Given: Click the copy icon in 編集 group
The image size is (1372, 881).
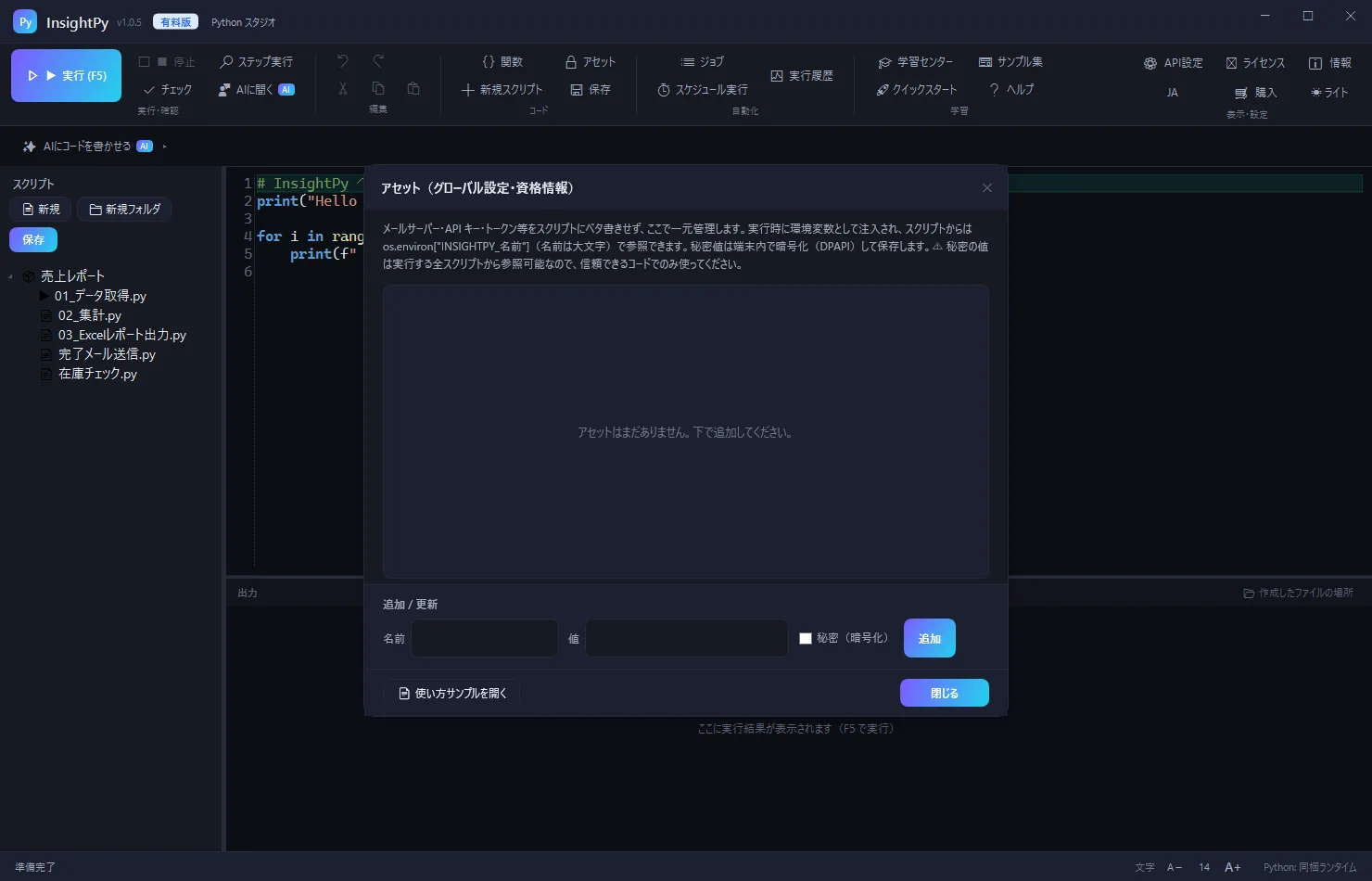Looking at the screenshot, I should [378, 89].
